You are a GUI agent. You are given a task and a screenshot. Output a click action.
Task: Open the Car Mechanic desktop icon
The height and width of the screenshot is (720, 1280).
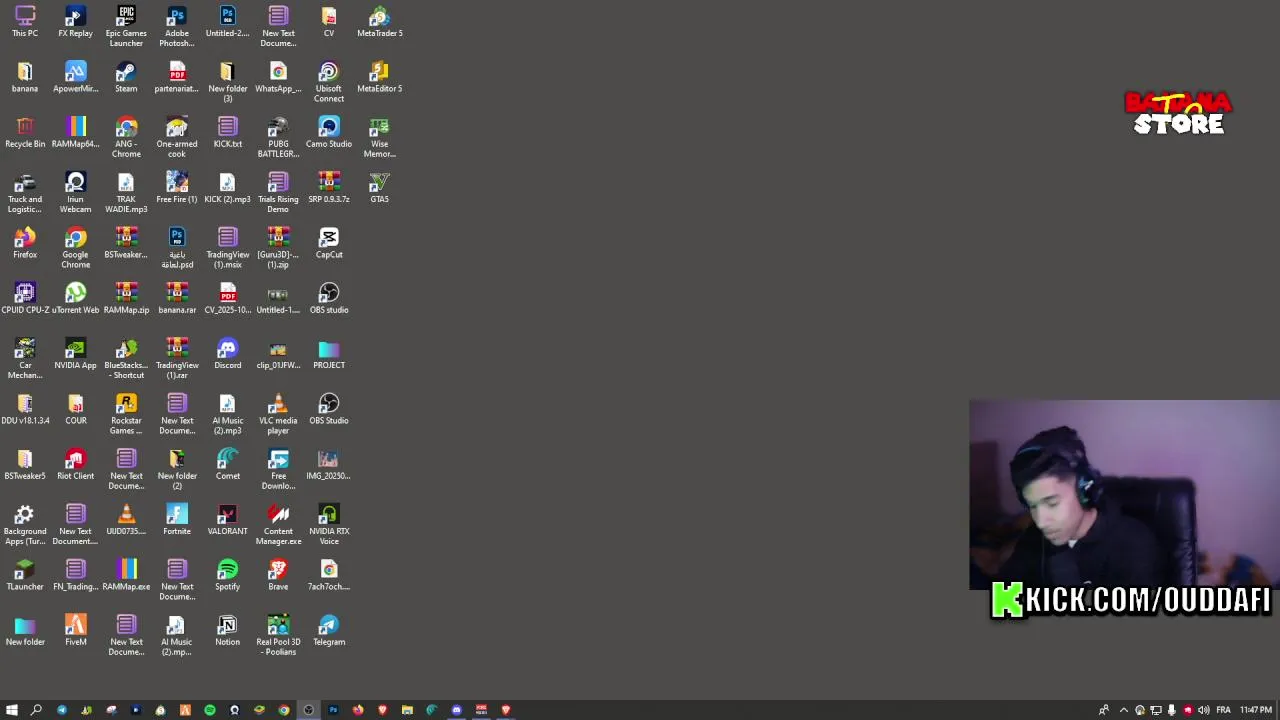25,359
